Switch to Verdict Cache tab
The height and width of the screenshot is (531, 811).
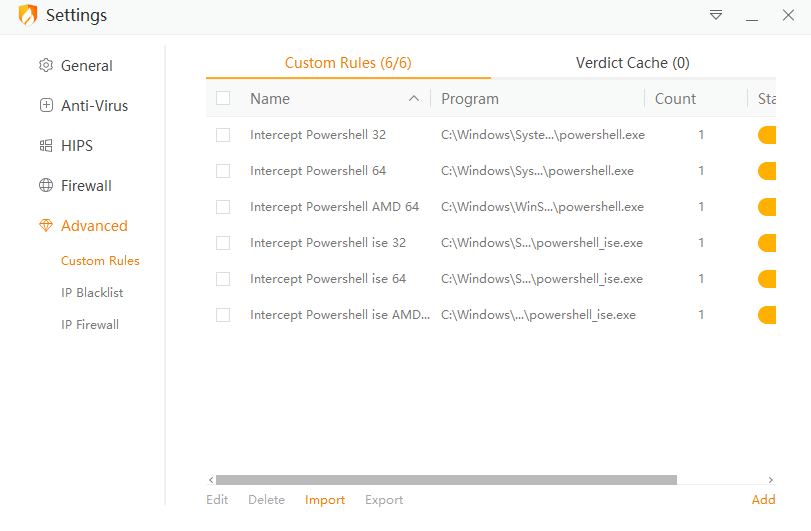632,63
